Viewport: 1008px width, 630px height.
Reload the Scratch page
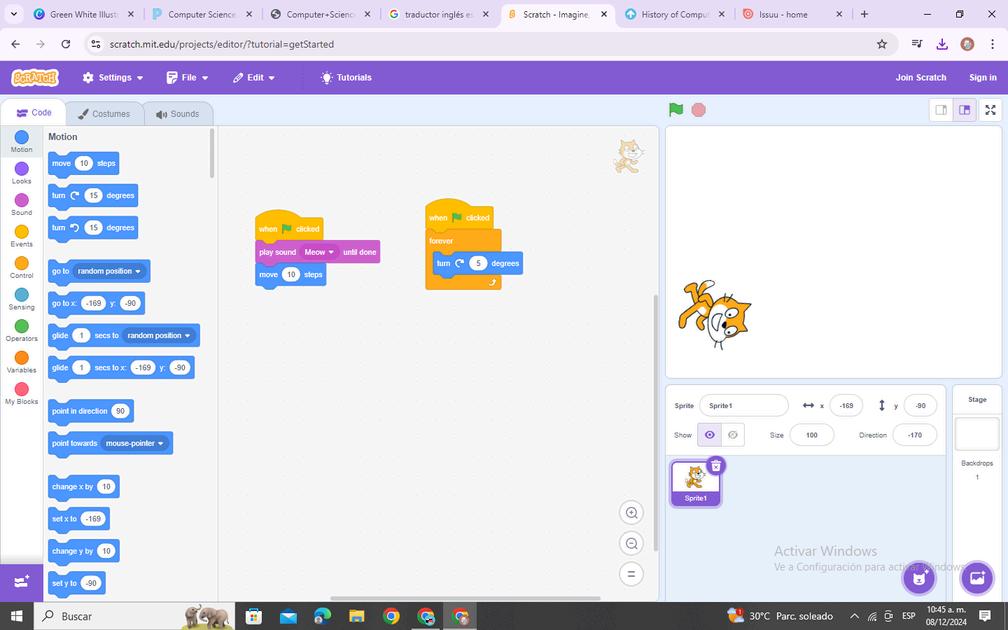[66, 44]
